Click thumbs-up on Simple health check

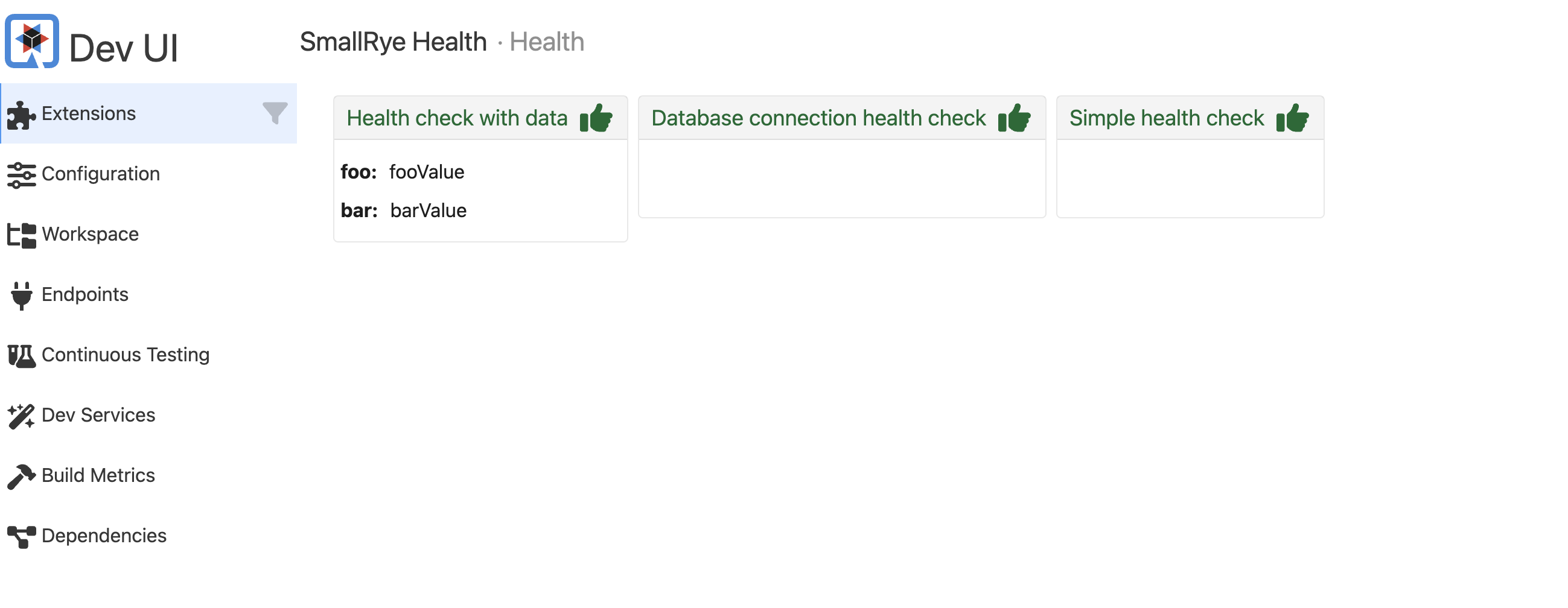click(x=1292, y=118)
